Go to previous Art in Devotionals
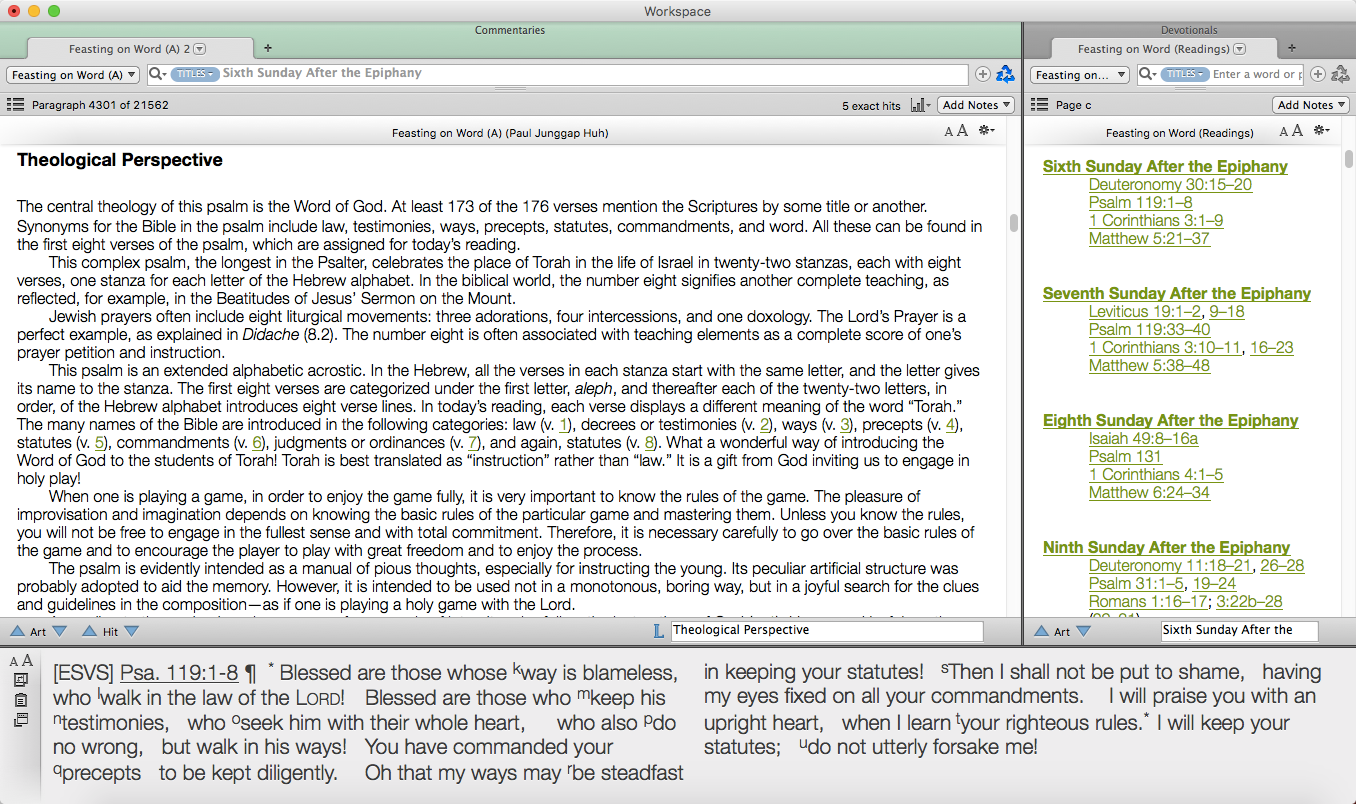The width and height of the screenshot is (1356, 804). (1041, 631)
